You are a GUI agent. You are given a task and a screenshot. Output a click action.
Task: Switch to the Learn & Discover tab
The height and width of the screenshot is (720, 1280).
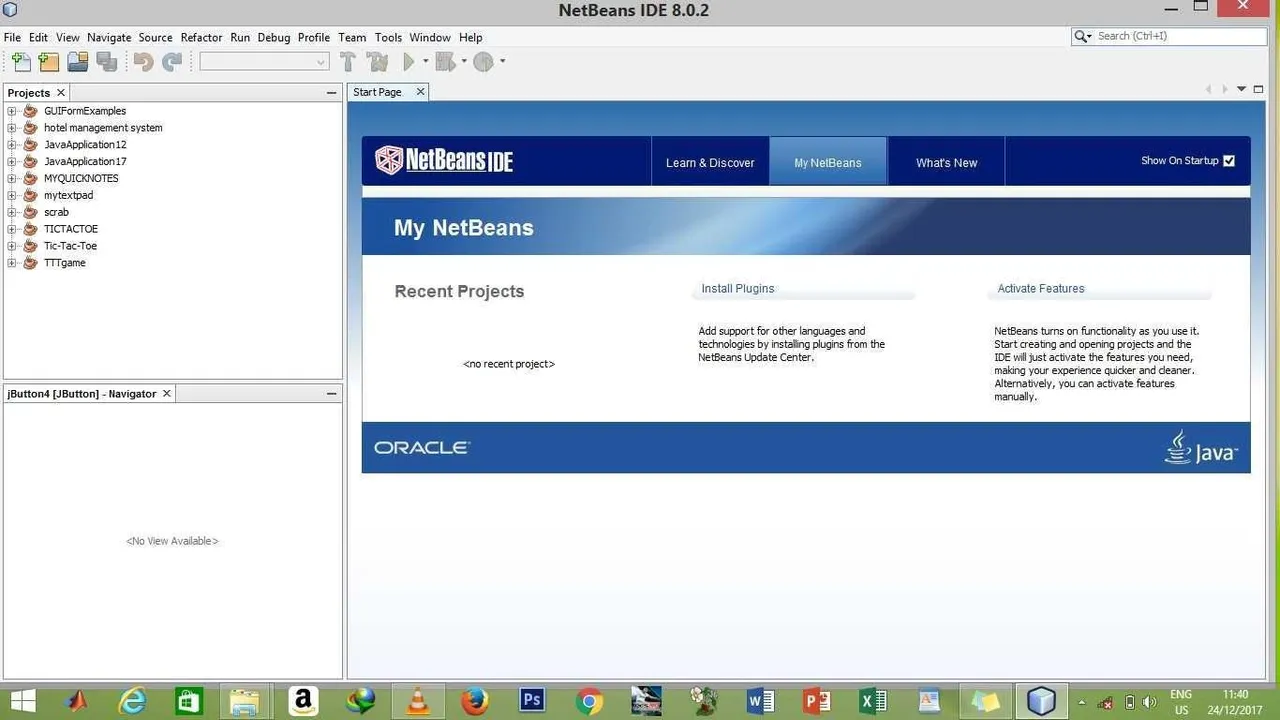tap(710, 162)
